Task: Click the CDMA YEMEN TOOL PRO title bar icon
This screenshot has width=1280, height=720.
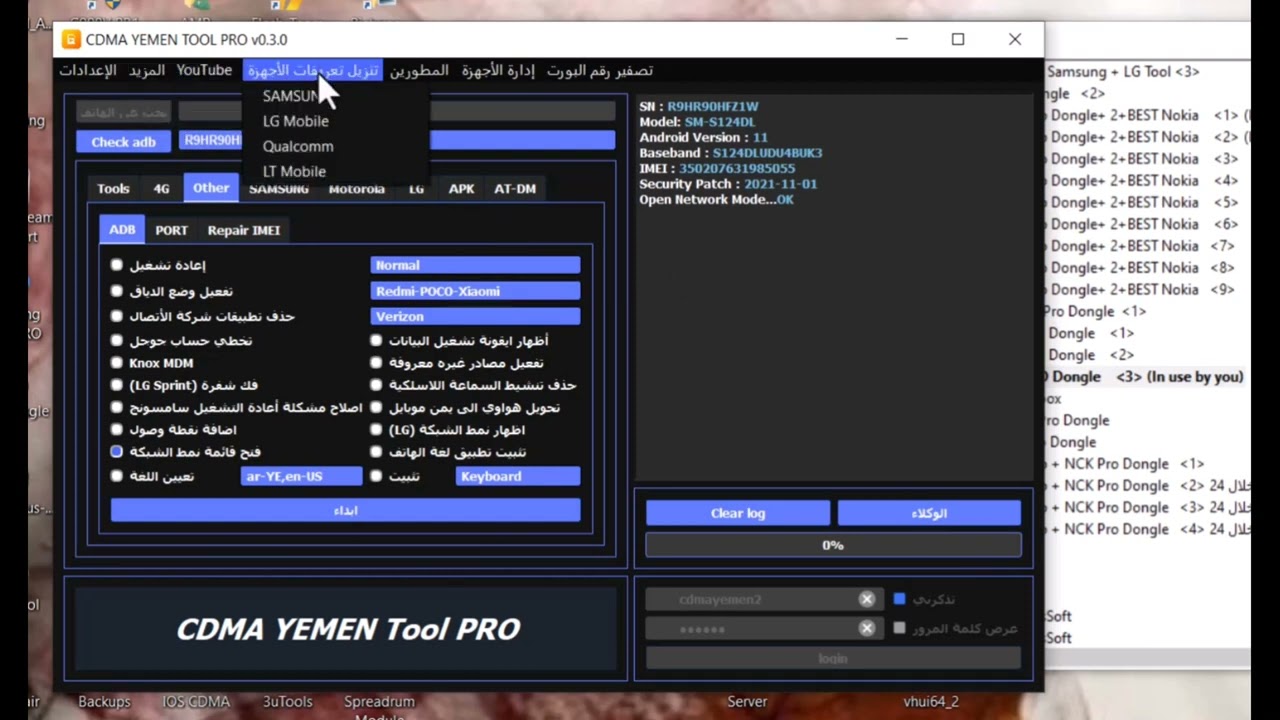Action: (71, 40)
